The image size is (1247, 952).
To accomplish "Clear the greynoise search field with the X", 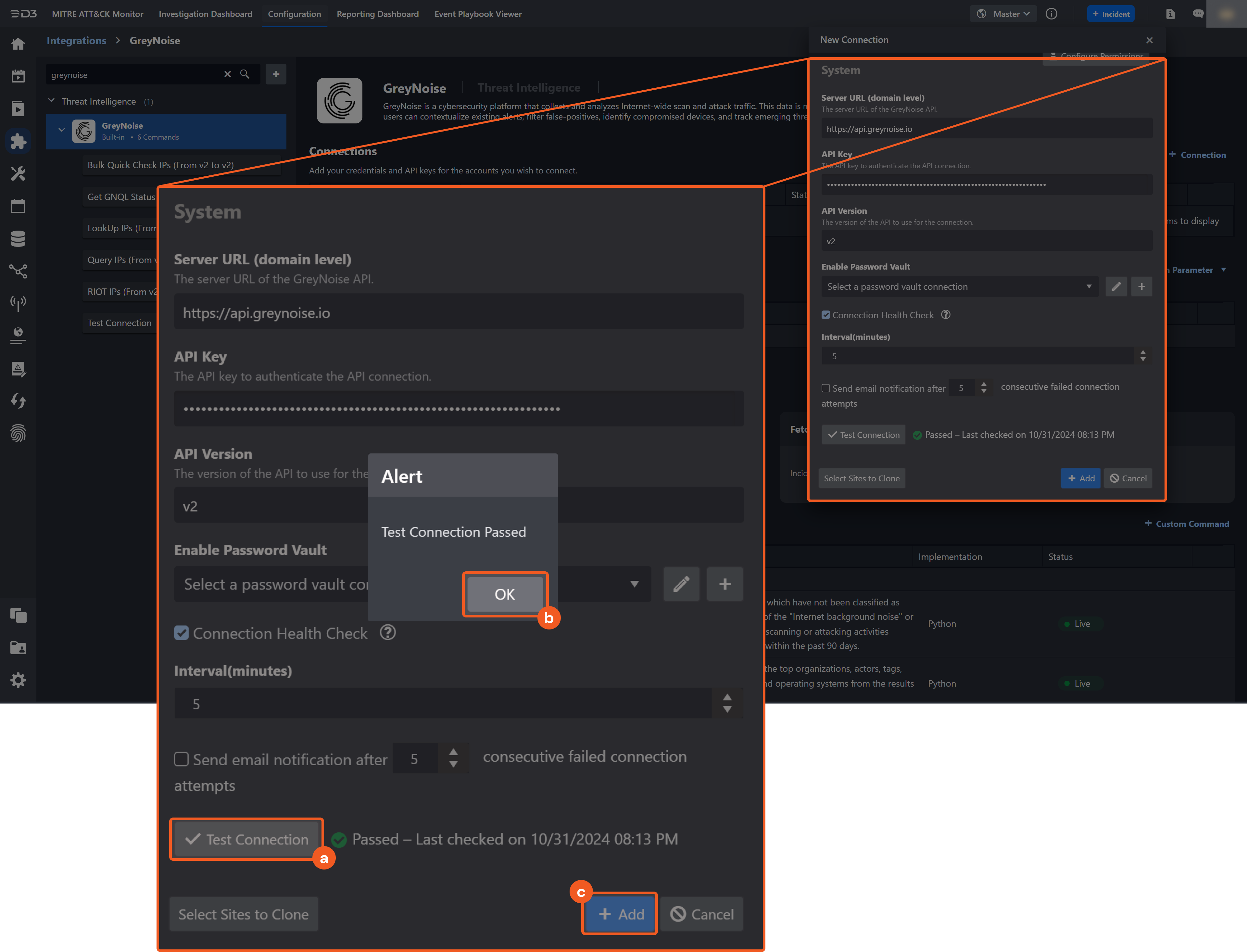I will click(228, 74).
